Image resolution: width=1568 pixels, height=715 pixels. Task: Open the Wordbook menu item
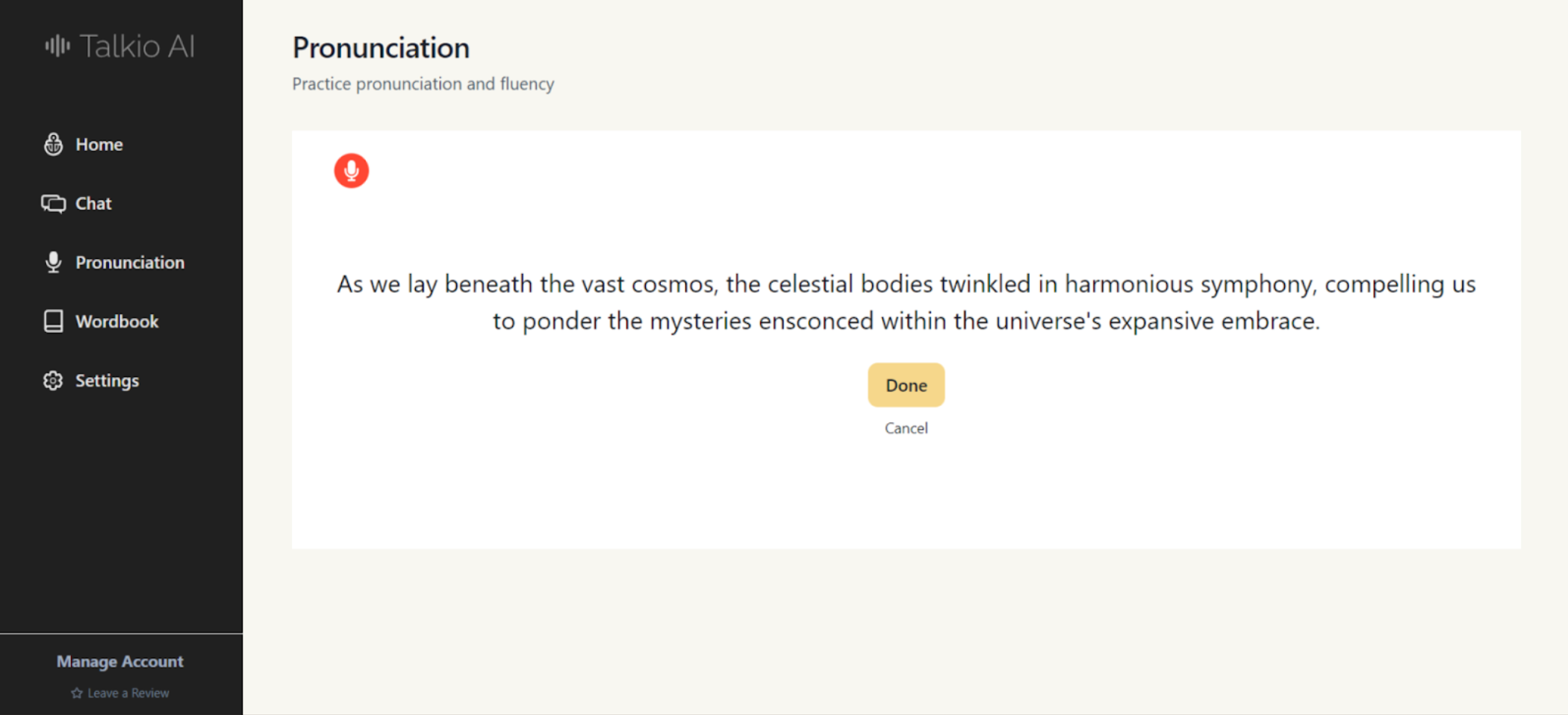click(116, 322)
